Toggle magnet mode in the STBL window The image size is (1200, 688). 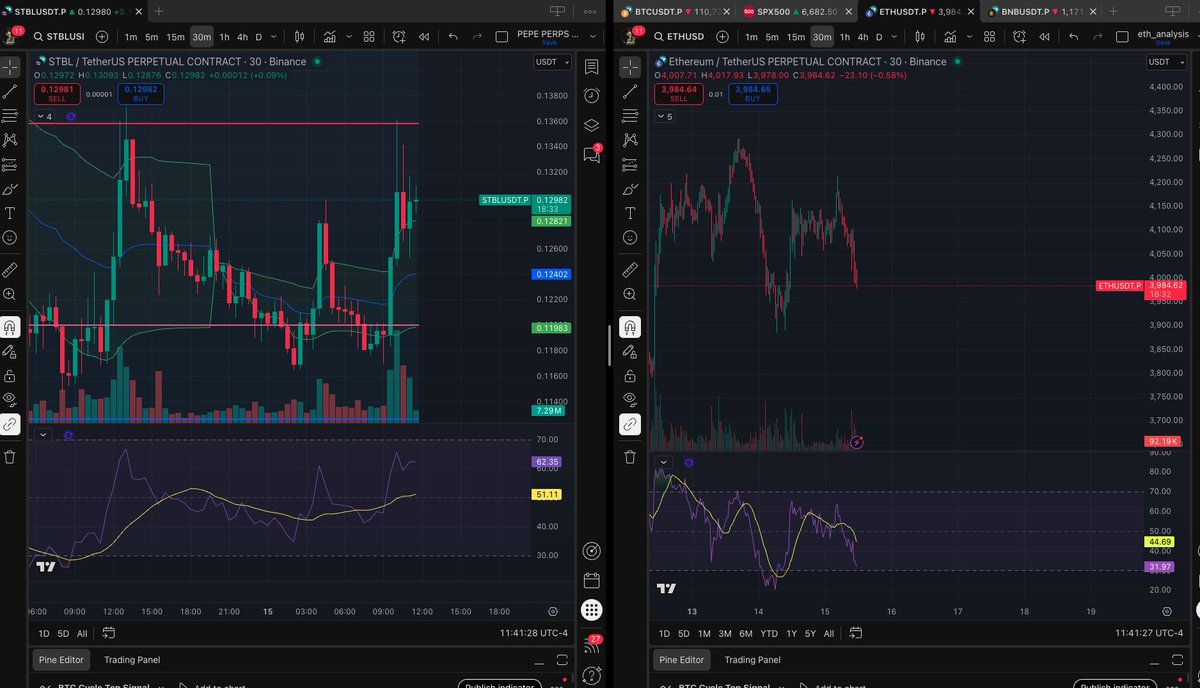pyautogui.click(x=10, y=327)
